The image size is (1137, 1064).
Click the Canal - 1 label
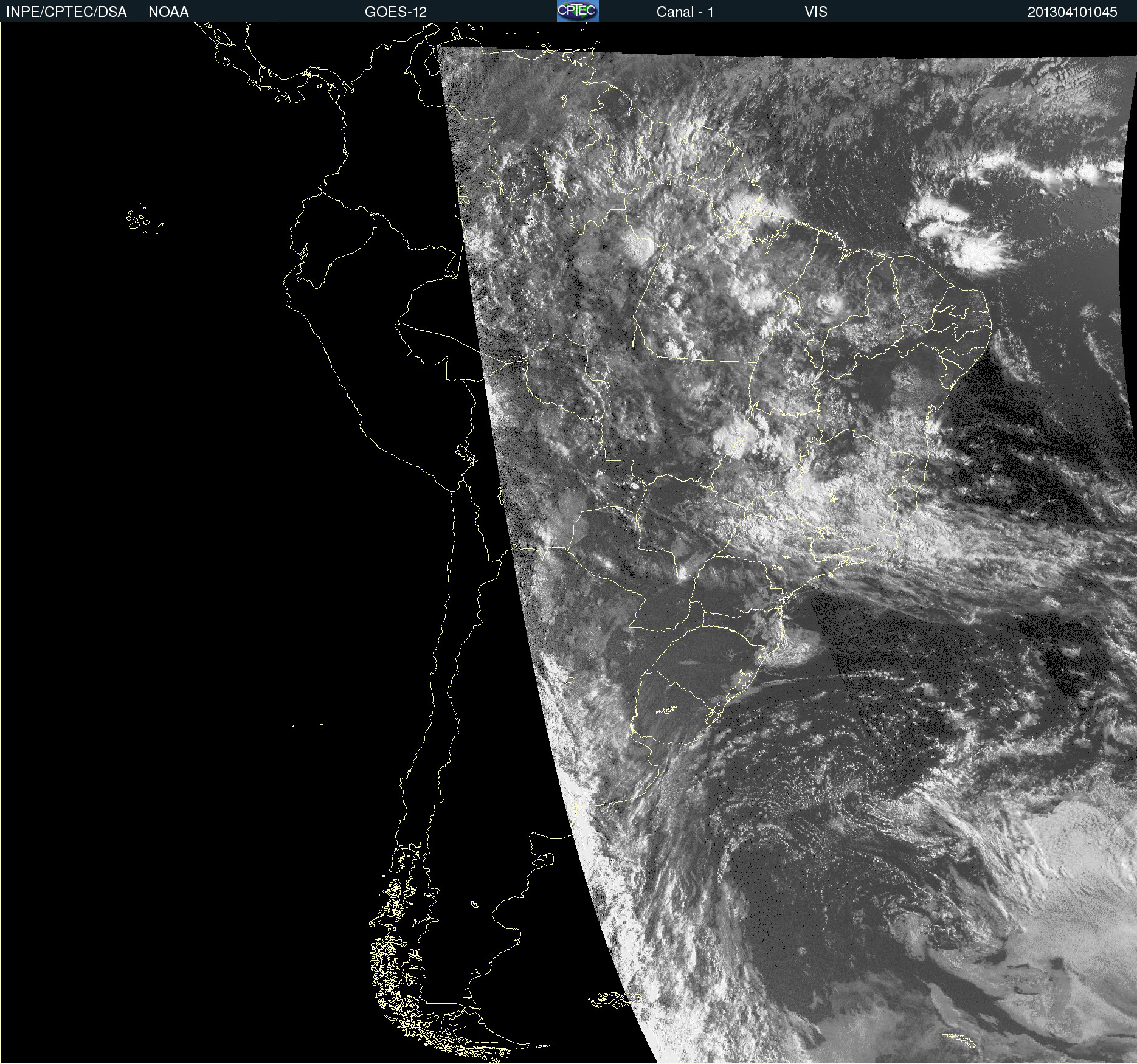pyautogui.click(x=685, y=12)
